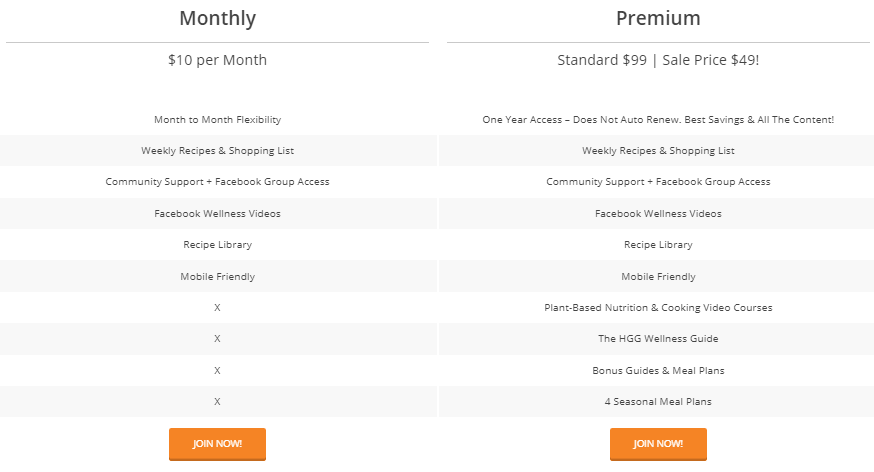The height and width of the screenshot is (472, 874).
Task: Click Monthly Facebook Wellness Videos row
Action: 217,213
